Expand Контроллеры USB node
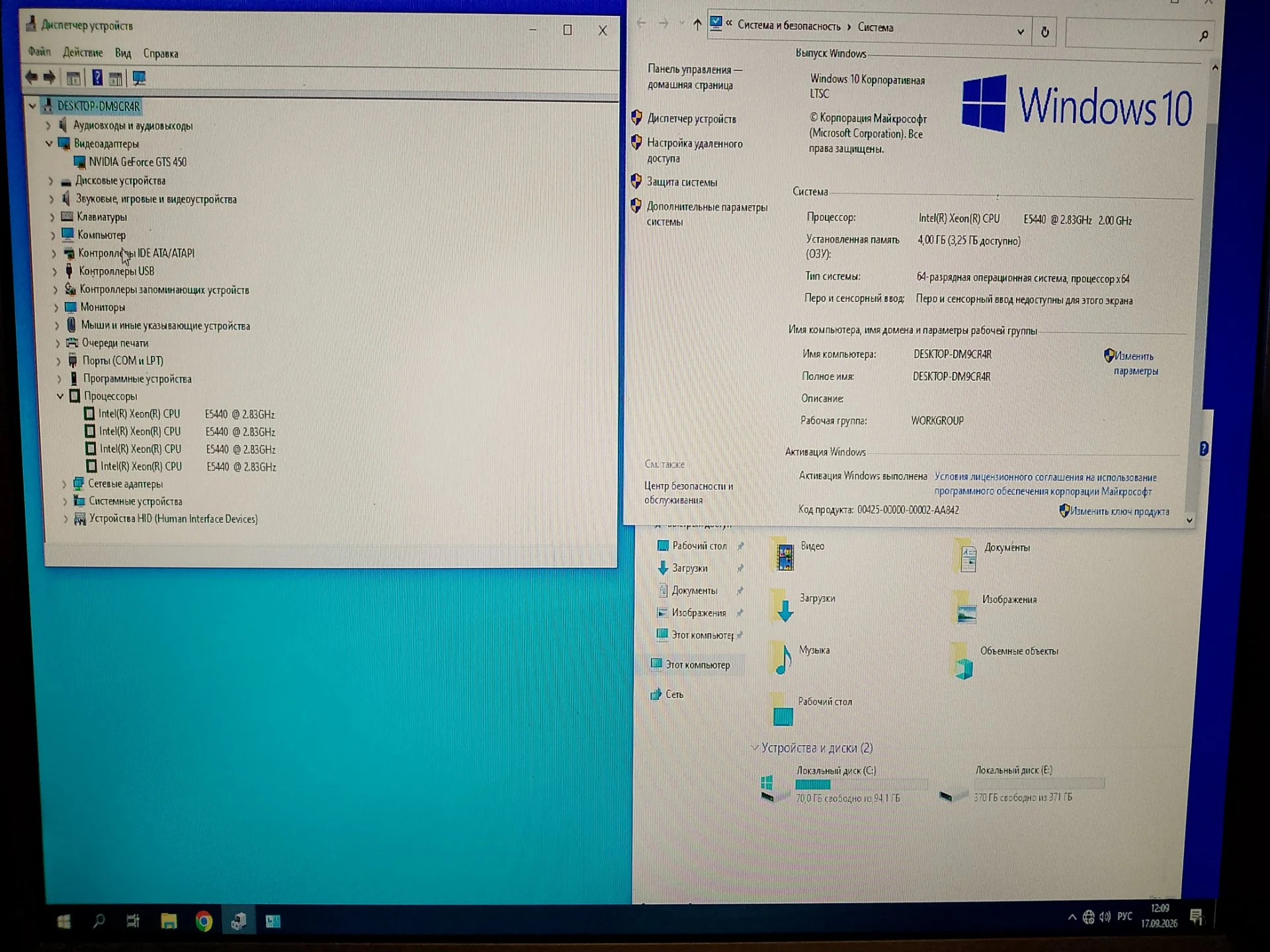1270x952 pixels. tap(54, 271)
